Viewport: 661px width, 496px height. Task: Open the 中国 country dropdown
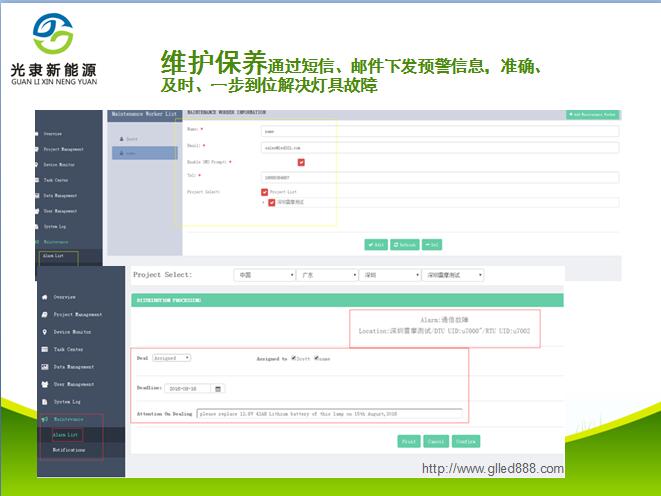point(264,275)
